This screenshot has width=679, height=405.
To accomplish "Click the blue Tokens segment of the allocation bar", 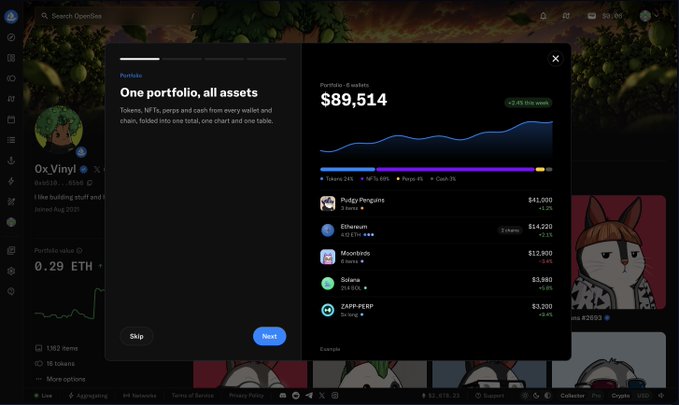I will [x=348, y=169].
